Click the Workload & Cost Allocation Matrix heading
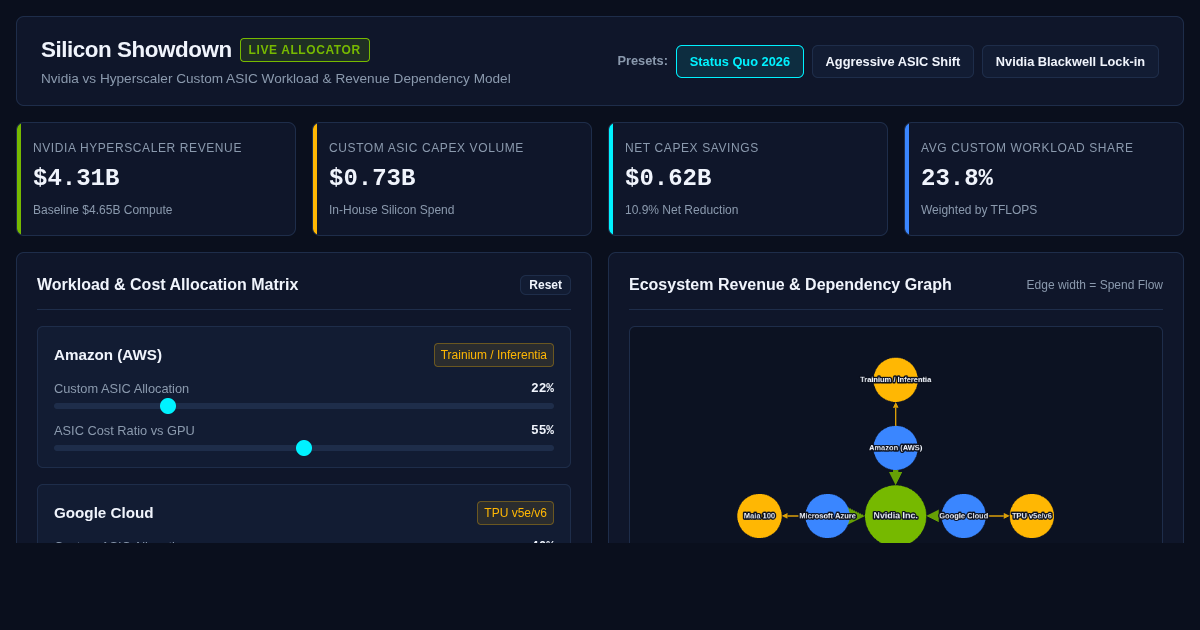 168,285
